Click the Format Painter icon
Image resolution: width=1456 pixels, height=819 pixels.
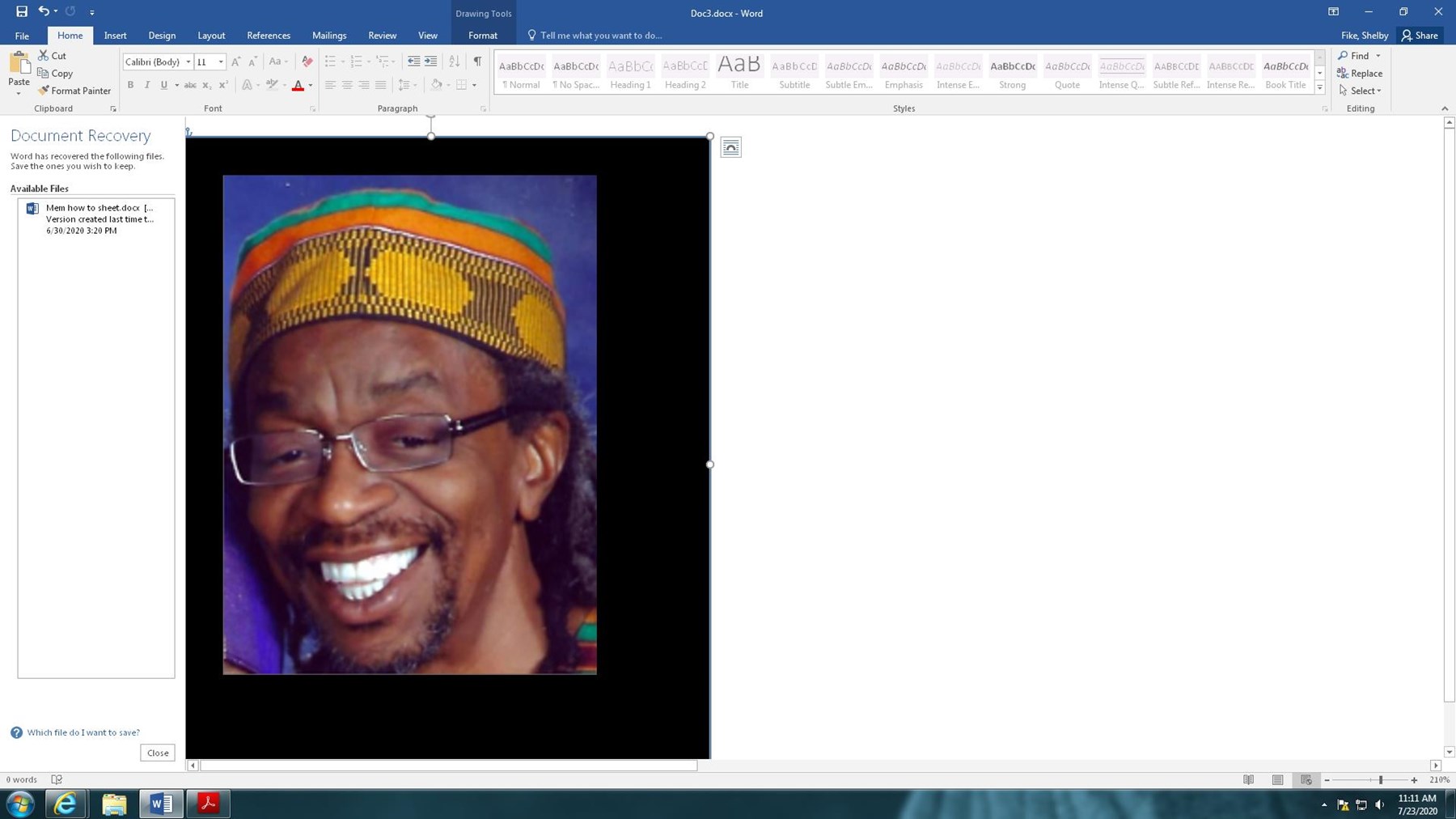[x=44, y=91]
